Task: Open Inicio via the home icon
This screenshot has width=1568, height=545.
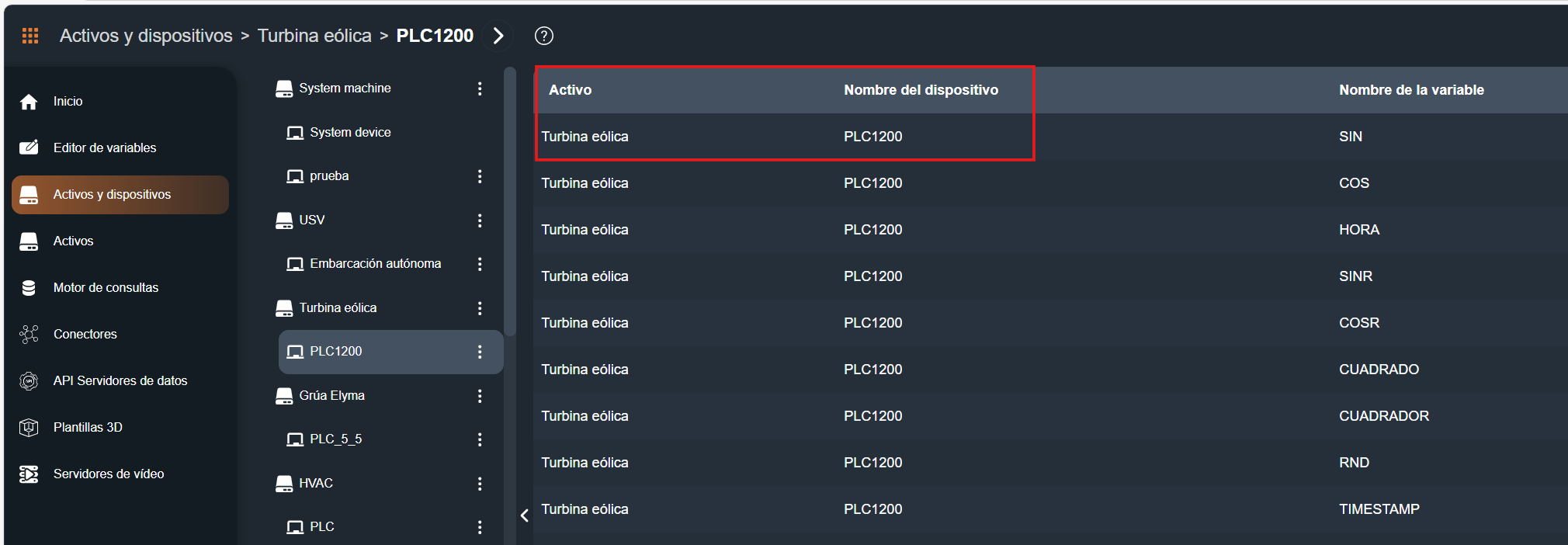Action: pyautogui.click(x=29, y=102)
